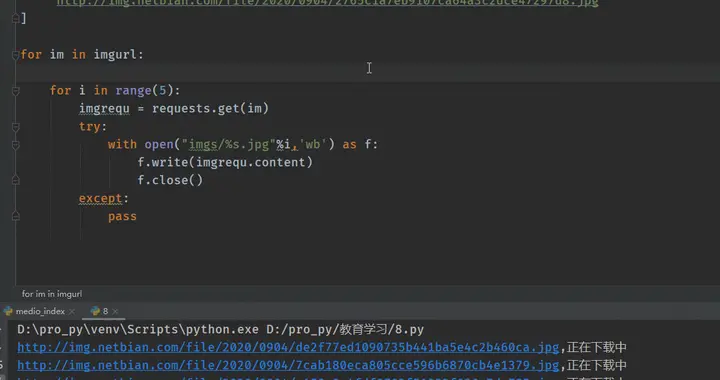
Task: Fold the 'with open' block in the gutter
Action: pyautogui.click(x=15, y=145)
